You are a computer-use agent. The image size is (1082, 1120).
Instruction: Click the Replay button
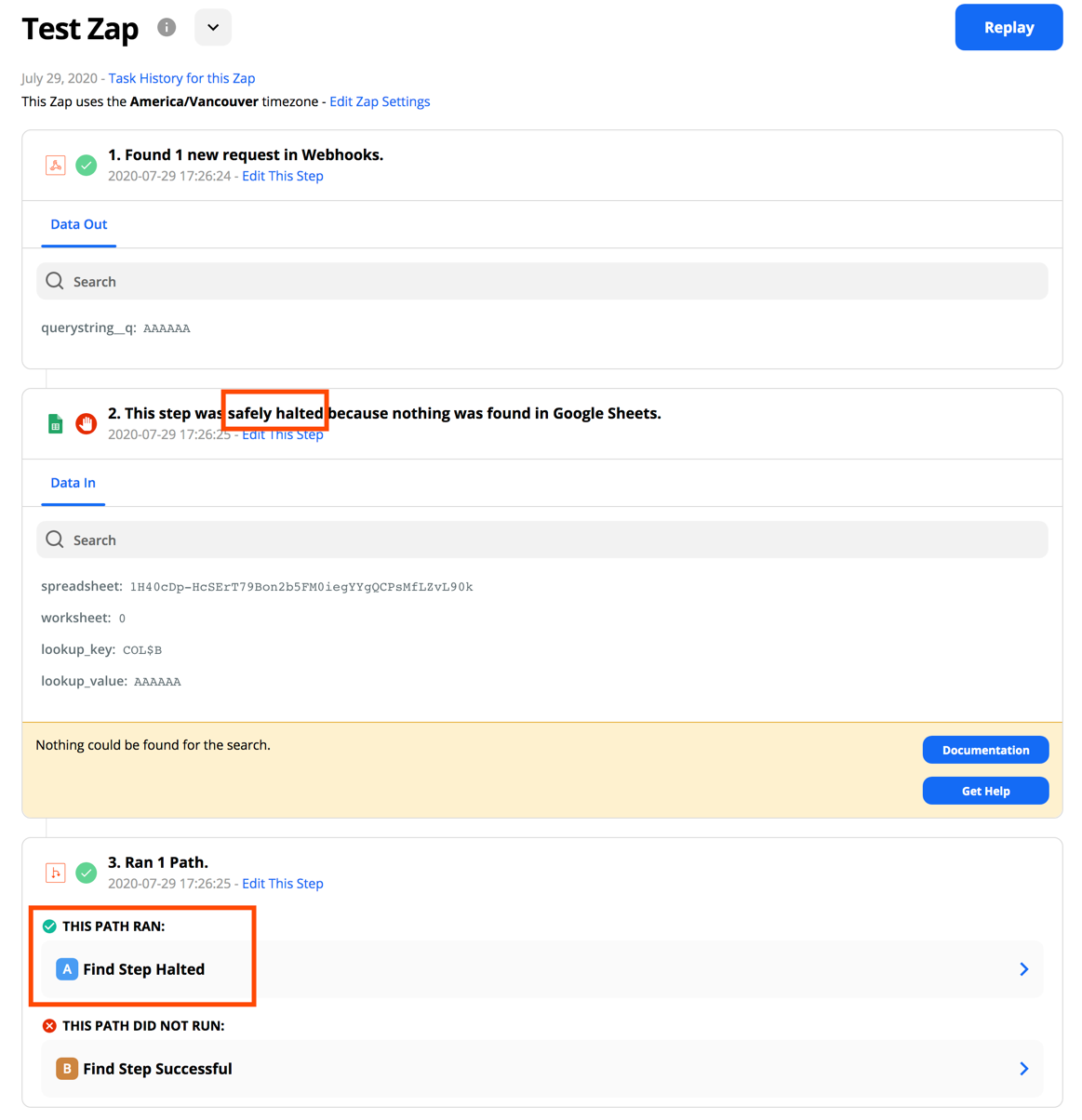pyautogui.click(x=1009, y=28)
